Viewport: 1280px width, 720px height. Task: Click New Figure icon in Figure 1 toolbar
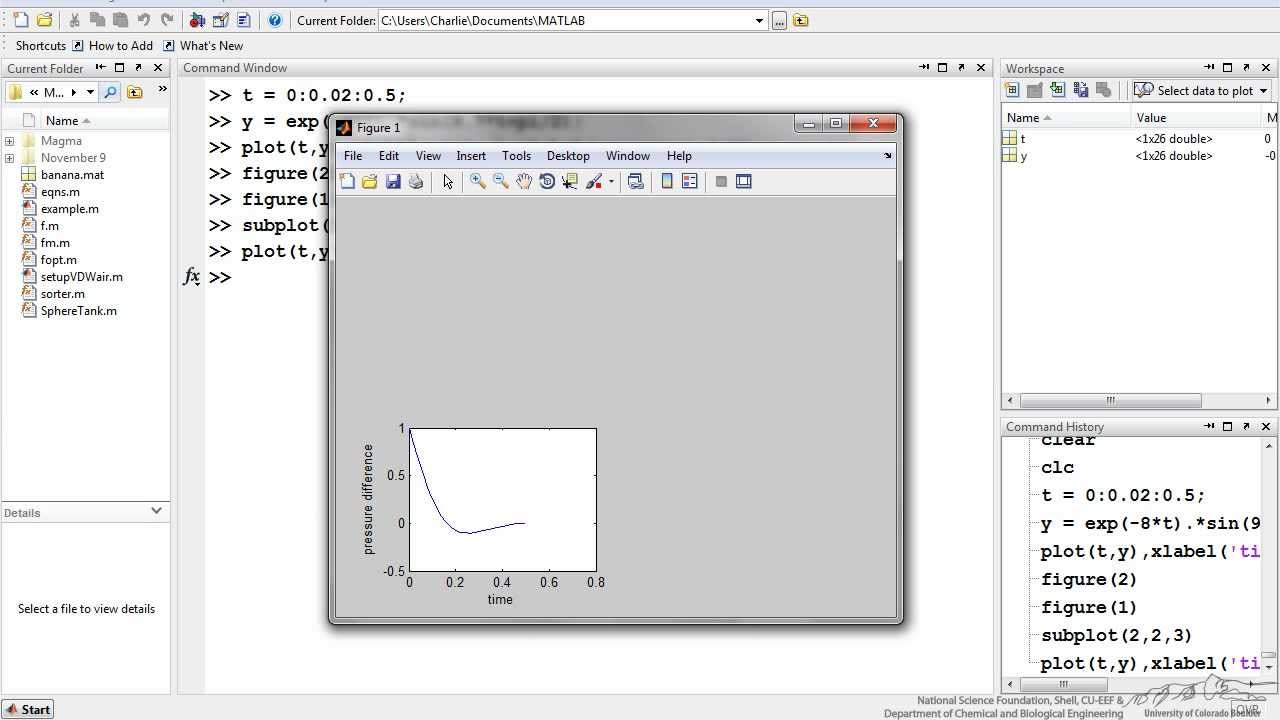click(347, 181)
